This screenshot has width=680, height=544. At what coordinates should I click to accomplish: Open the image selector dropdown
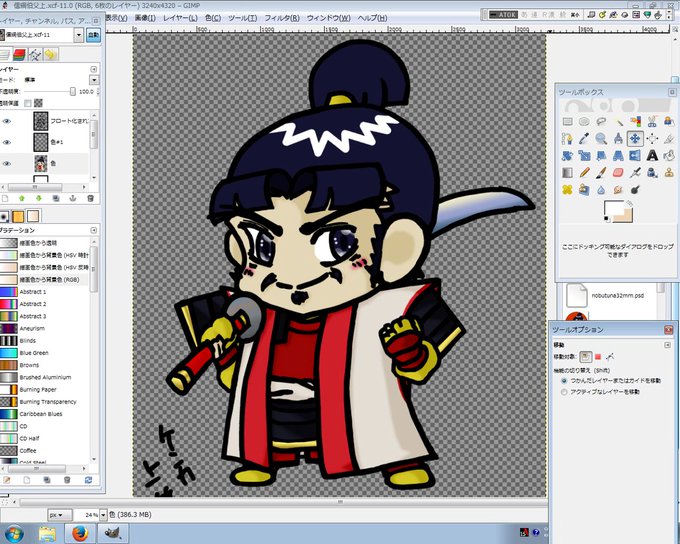point(78,35)
